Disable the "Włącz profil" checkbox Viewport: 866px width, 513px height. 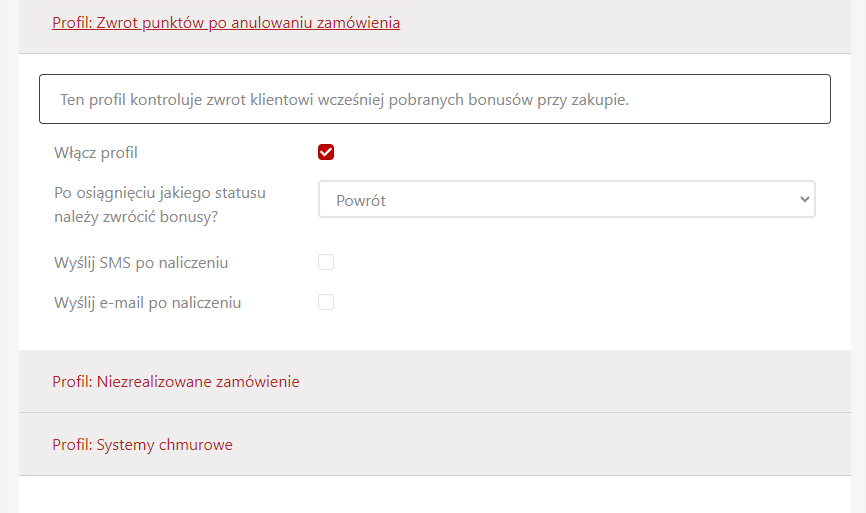coord(326,152)
